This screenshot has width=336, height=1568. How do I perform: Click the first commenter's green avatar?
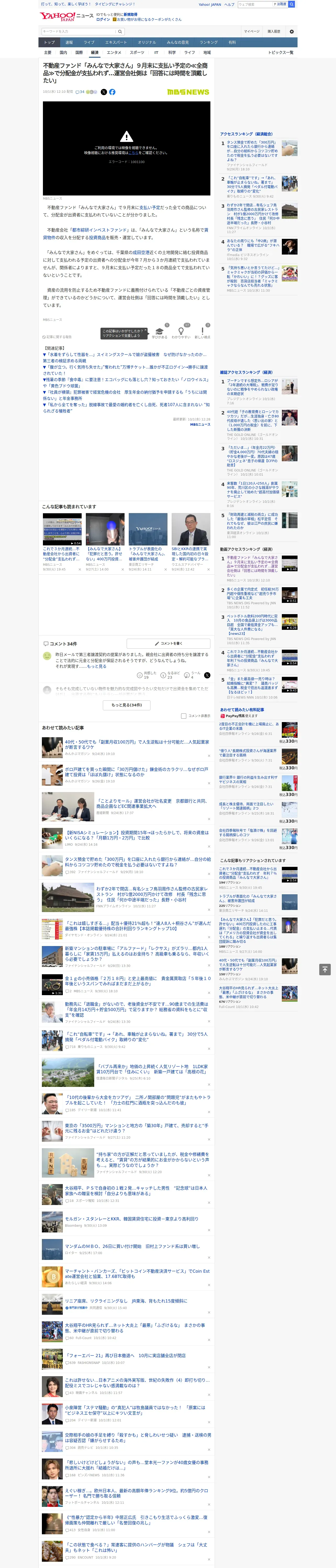tap(47, 656)
